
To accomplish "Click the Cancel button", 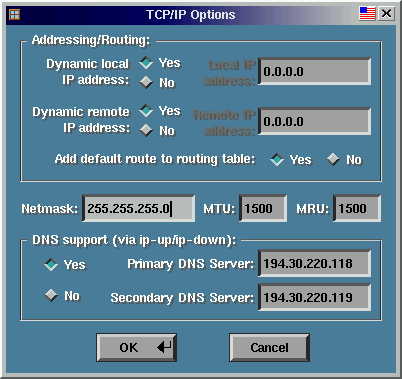I will [x=269, y=348].
